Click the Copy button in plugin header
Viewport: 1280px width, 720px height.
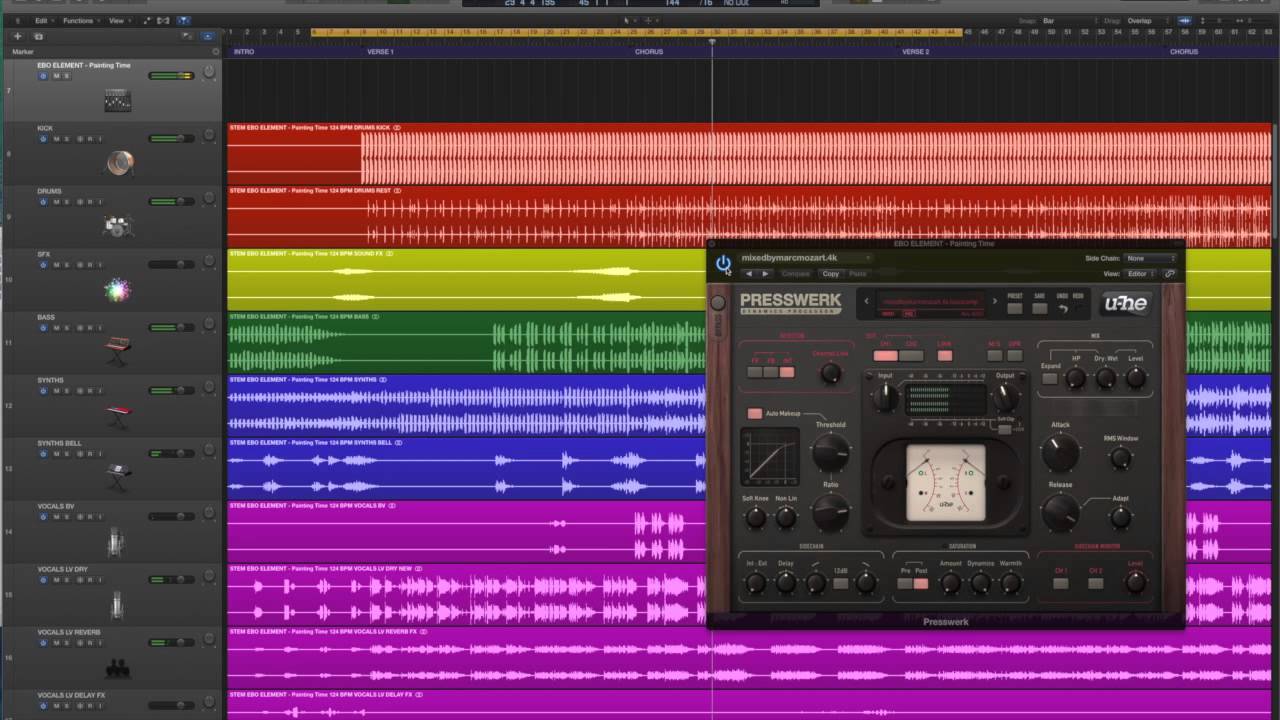pos(831,274)
